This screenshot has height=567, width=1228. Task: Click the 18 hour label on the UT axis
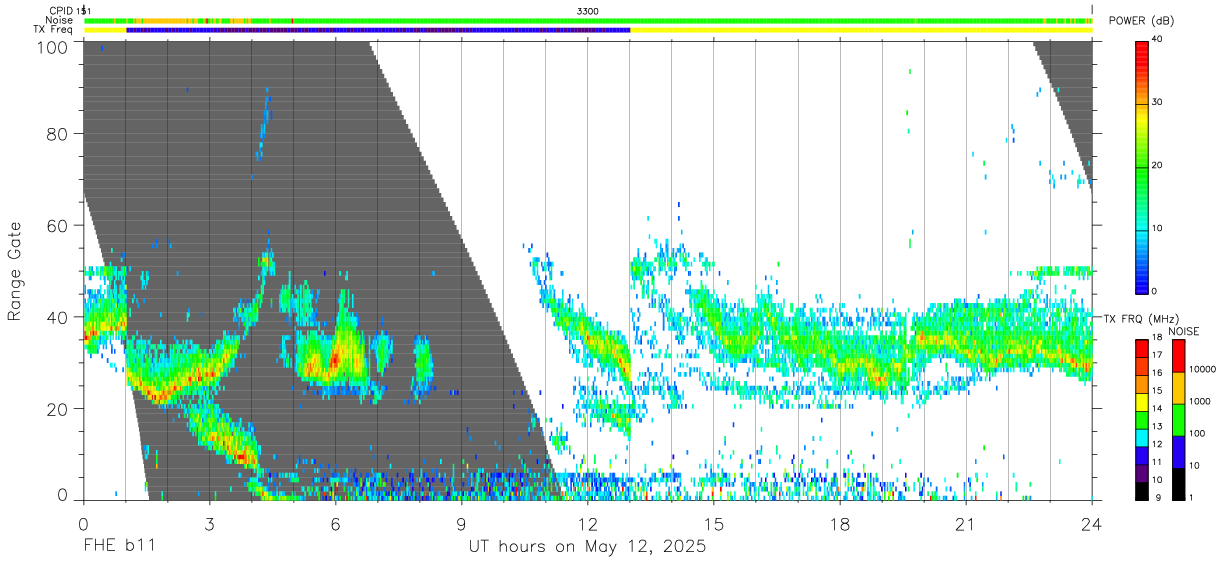click(840, 523)
